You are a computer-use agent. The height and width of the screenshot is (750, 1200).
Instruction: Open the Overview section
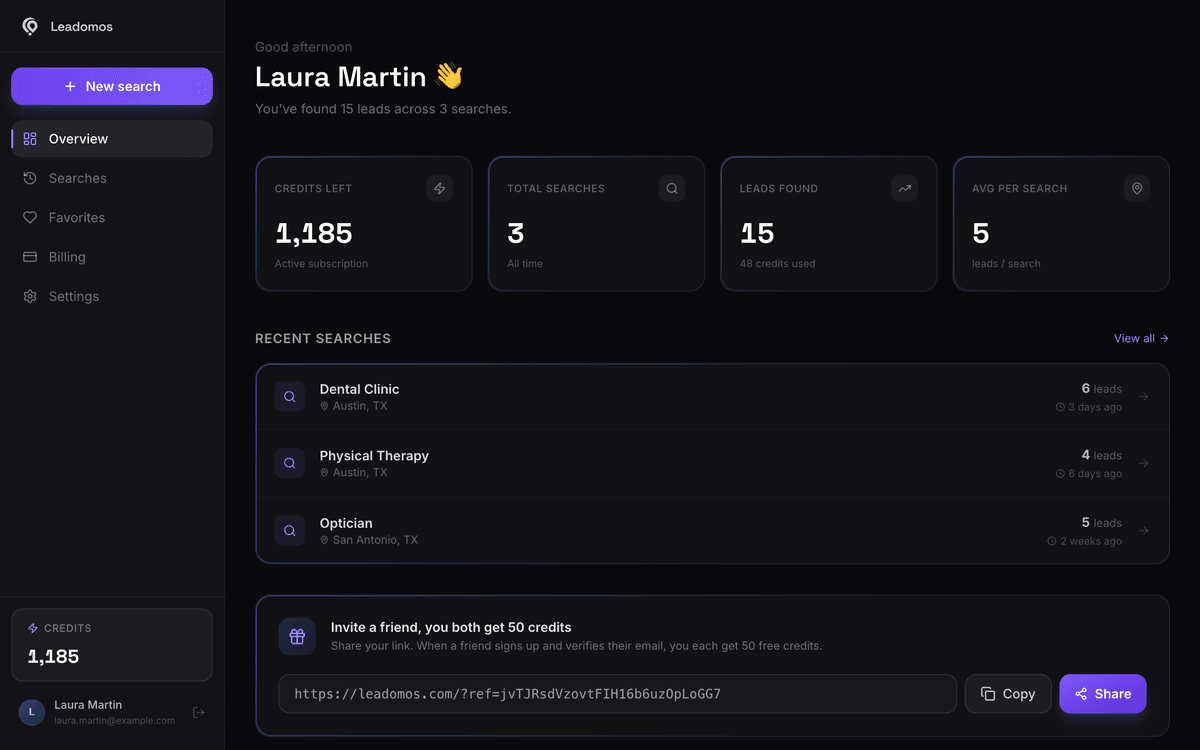pyautogui.click(x=112, y=139)
